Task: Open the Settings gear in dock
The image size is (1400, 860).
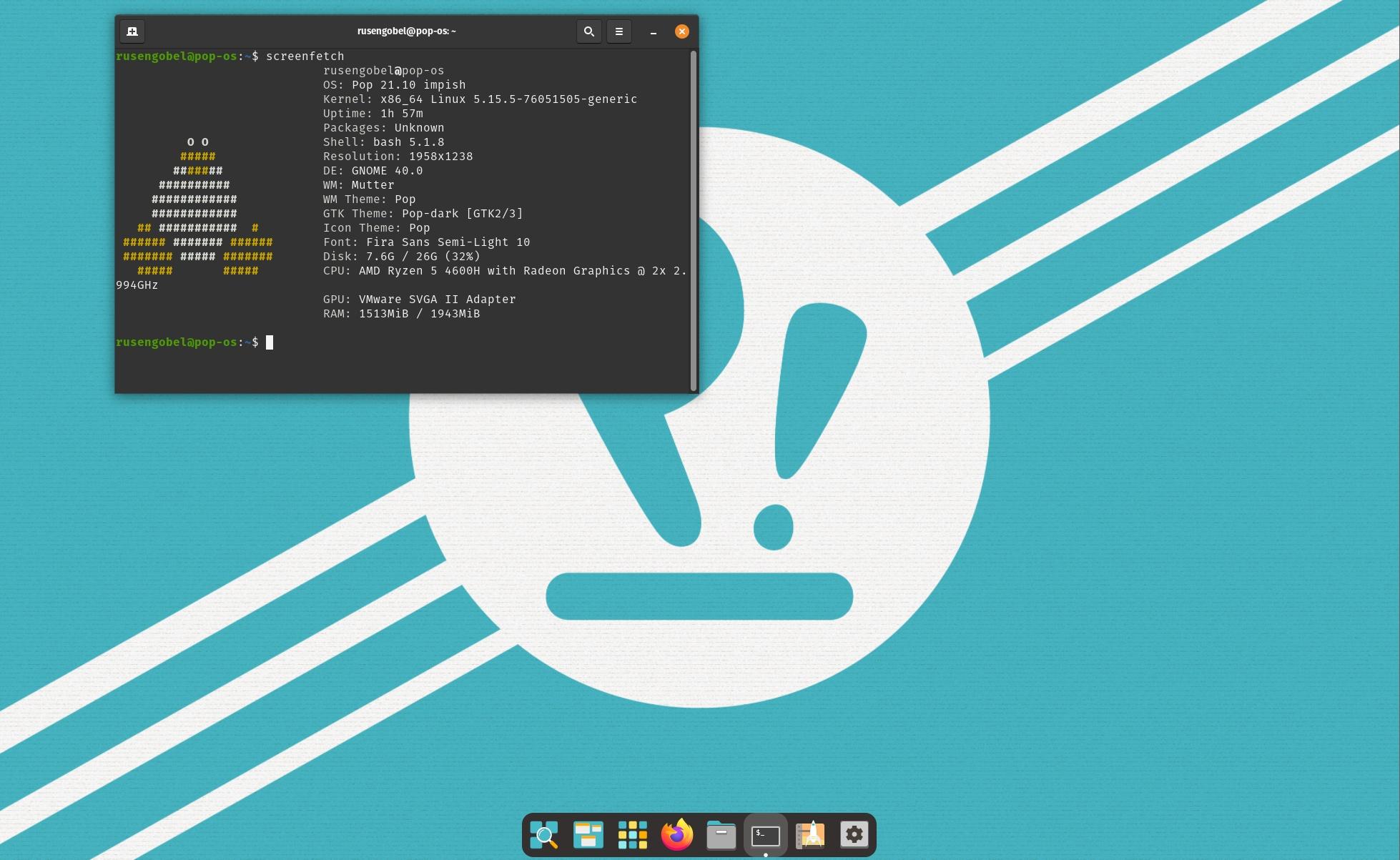Action: coord(854,834)
